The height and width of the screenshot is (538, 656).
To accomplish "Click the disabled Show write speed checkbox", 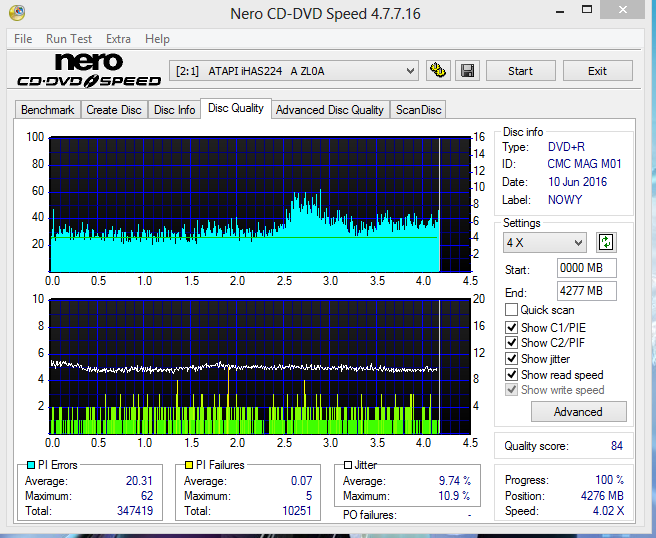I will click(511, 390).
